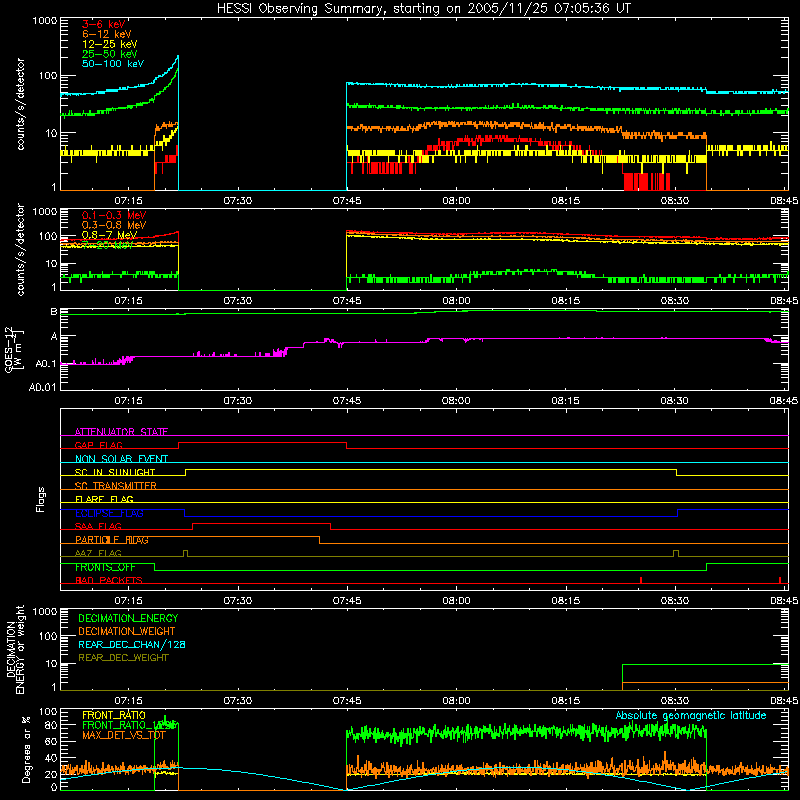Click the 25-50 keV legend entry
Image resolution: width=800 pixels, height=800 pixels.
tap(110, 54)
